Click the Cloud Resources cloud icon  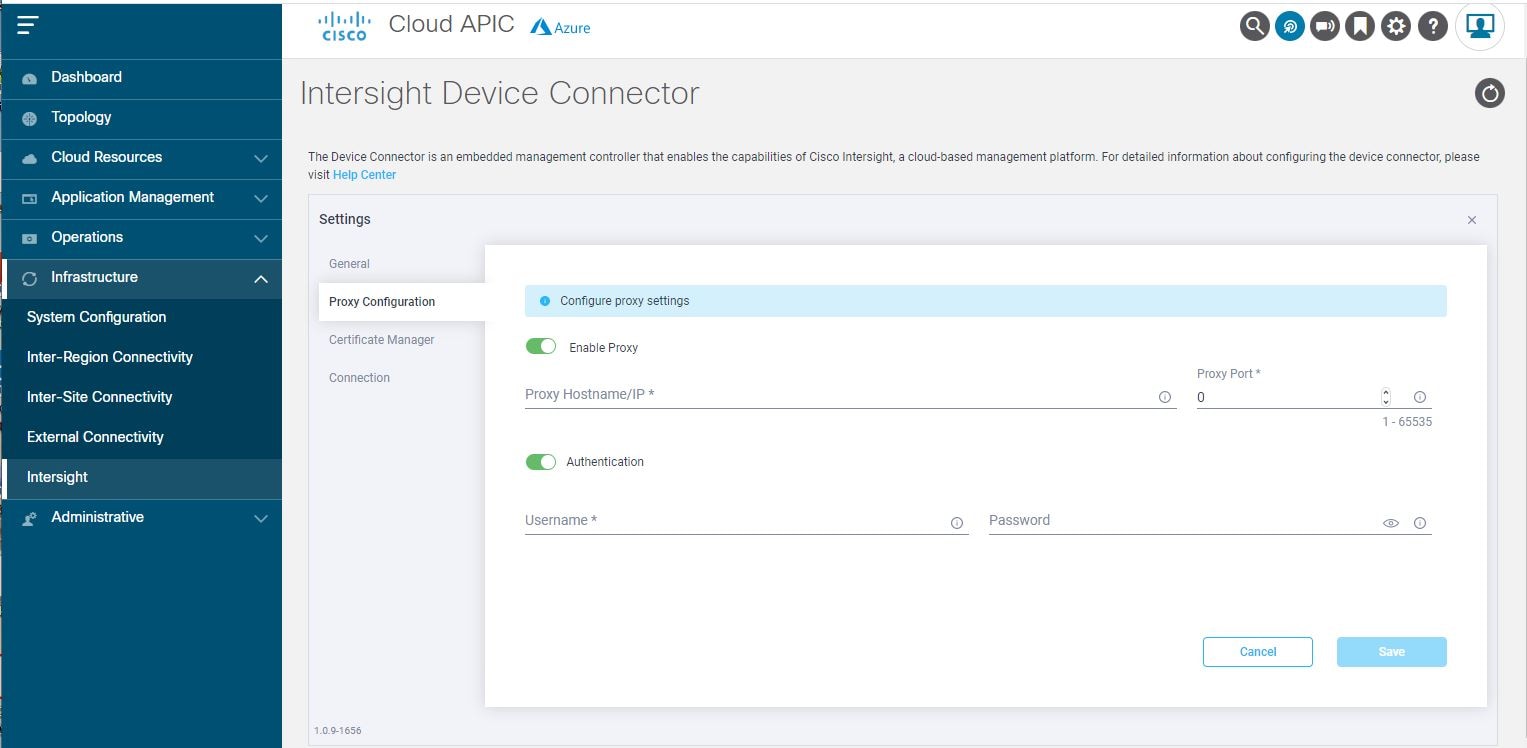point(29,158)
